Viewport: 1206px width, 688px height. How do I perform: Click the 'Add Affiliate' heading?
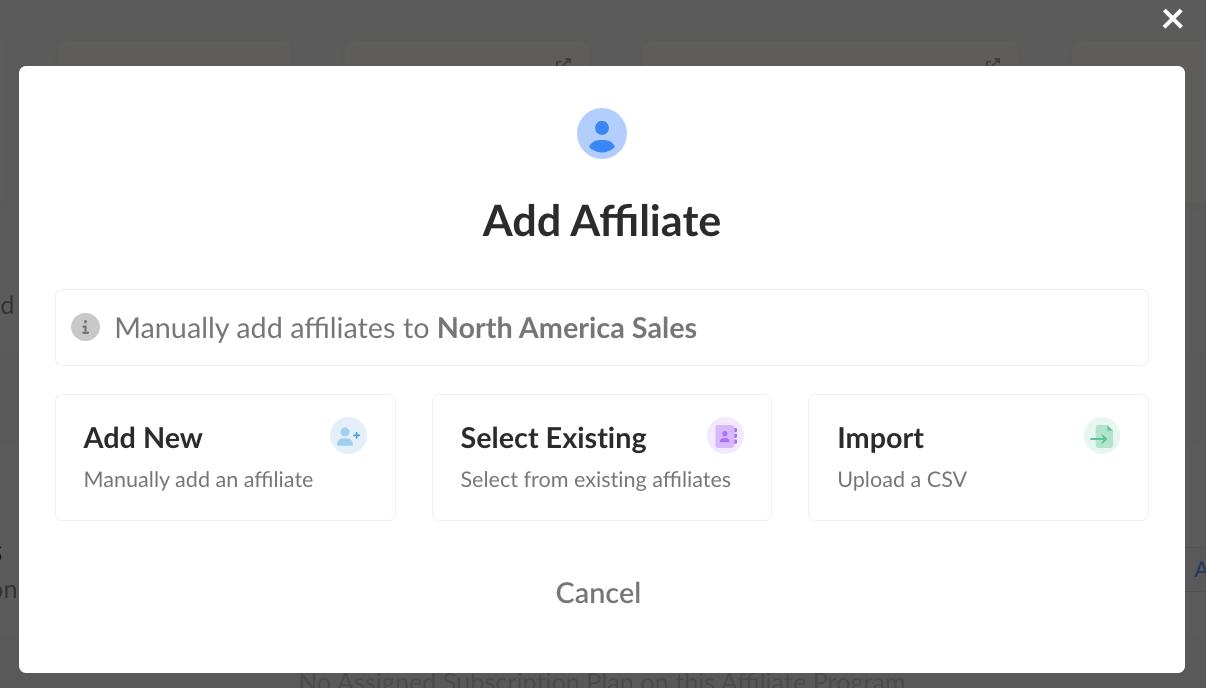point(602,220)
